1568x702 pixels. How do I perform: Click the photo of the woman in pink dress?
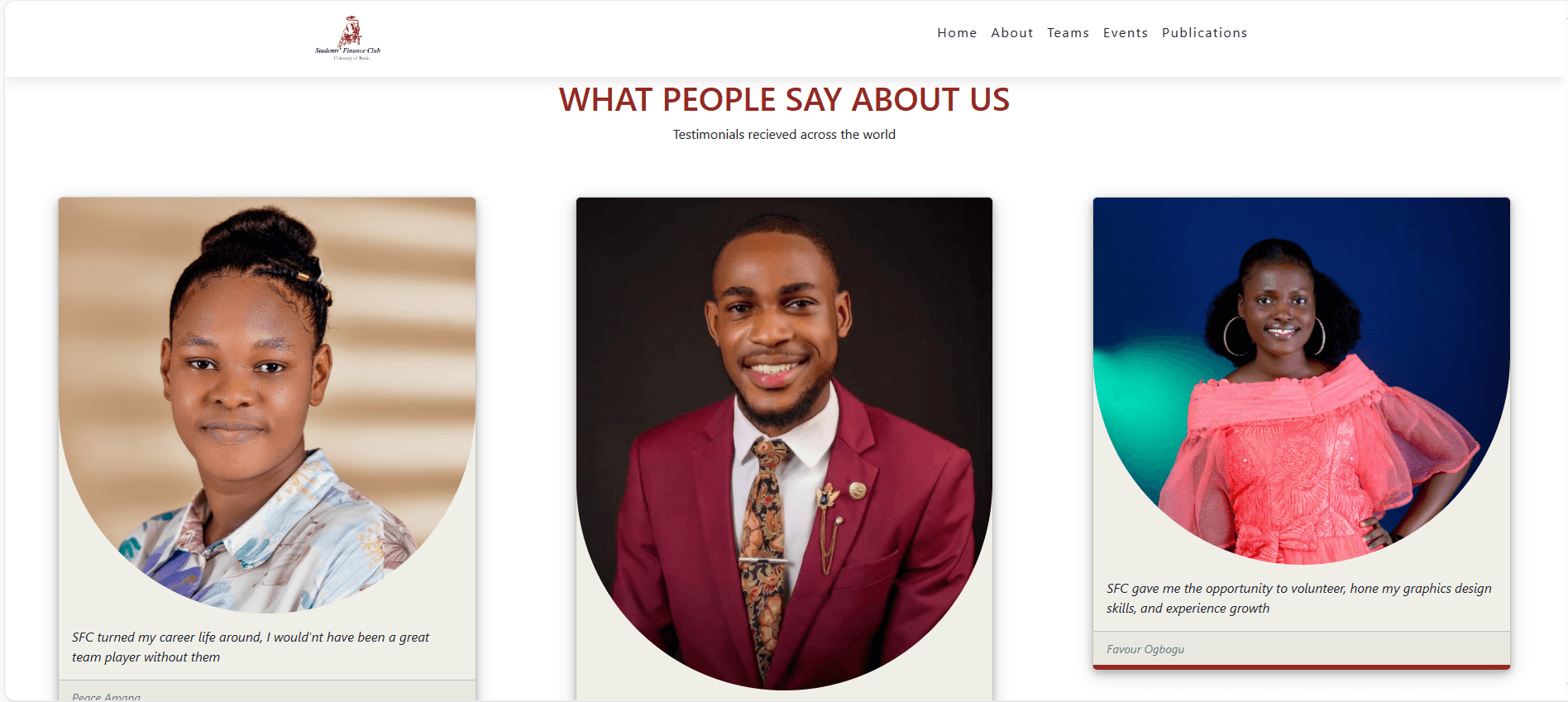1302,380
